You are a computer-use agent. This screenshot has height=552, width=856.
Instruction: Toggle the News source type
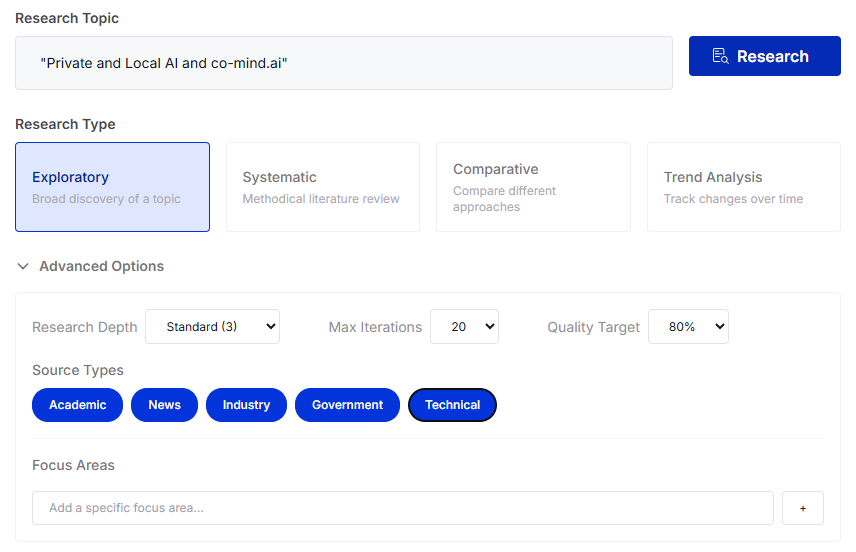click(x=164, y=405)
